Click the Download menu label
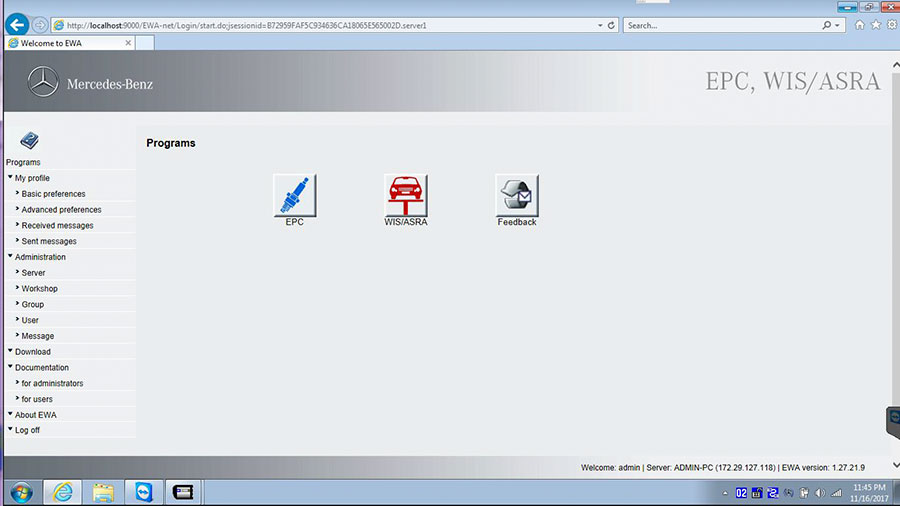 (x=33, y=352)
